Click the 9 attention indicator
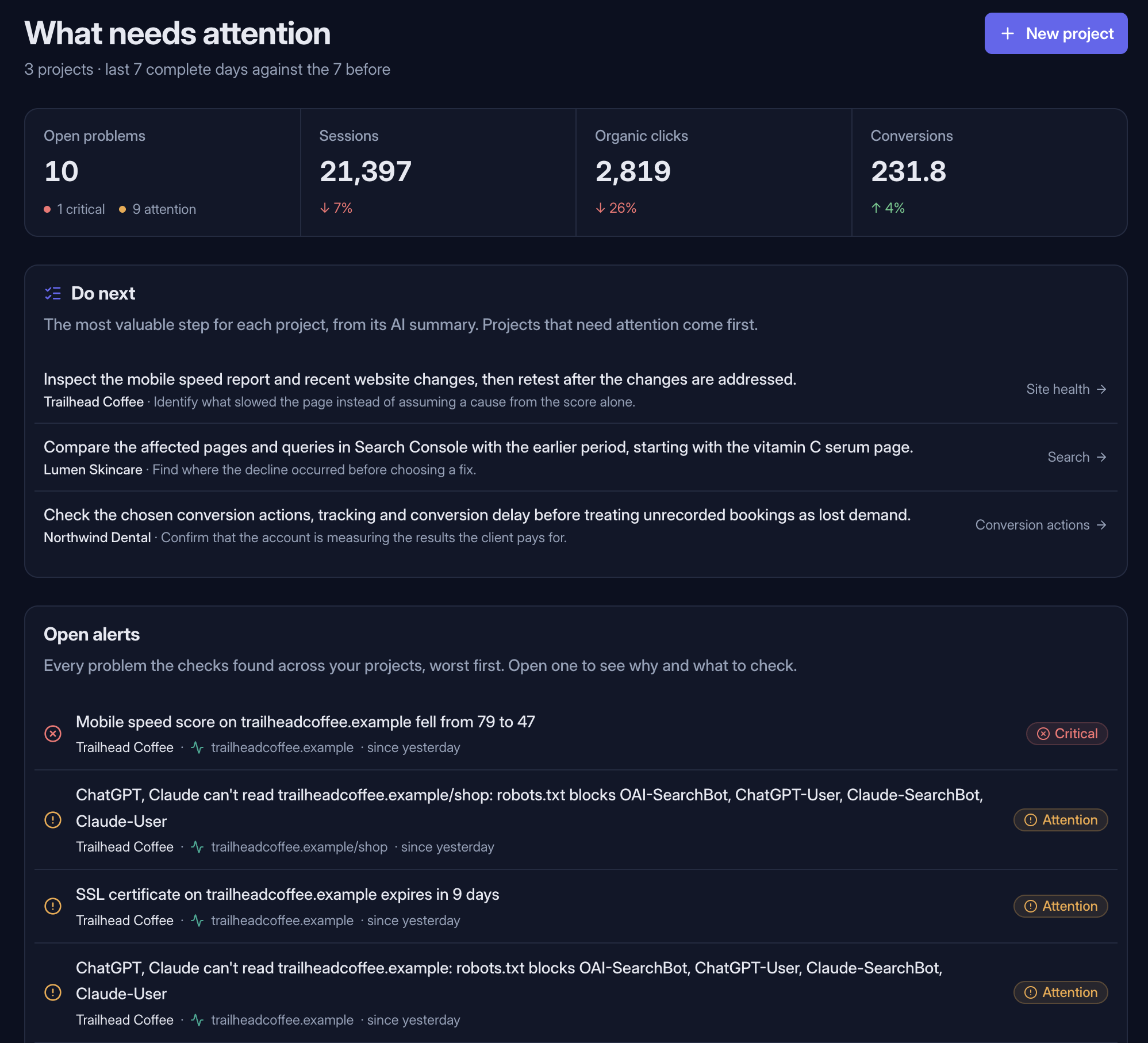 [x=158, y=209]
